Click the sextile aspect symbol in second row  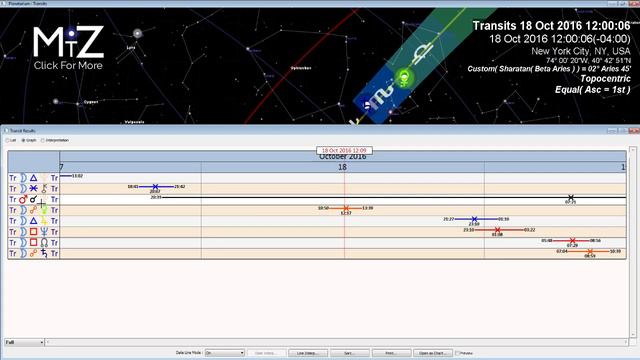[x=33, y=189]
